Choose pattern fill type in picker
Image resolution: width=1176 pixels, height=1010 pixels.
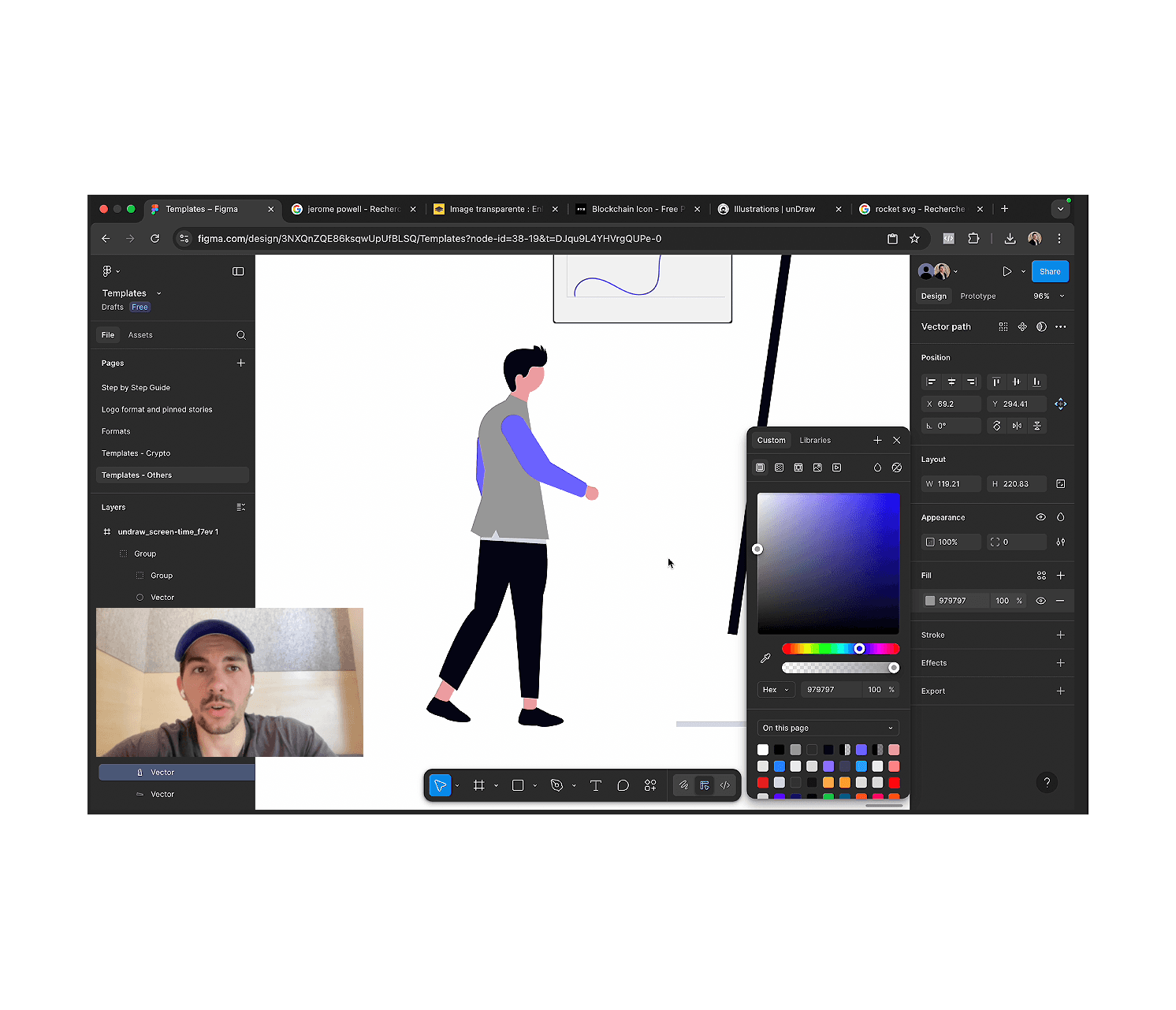tap(798, 468)
